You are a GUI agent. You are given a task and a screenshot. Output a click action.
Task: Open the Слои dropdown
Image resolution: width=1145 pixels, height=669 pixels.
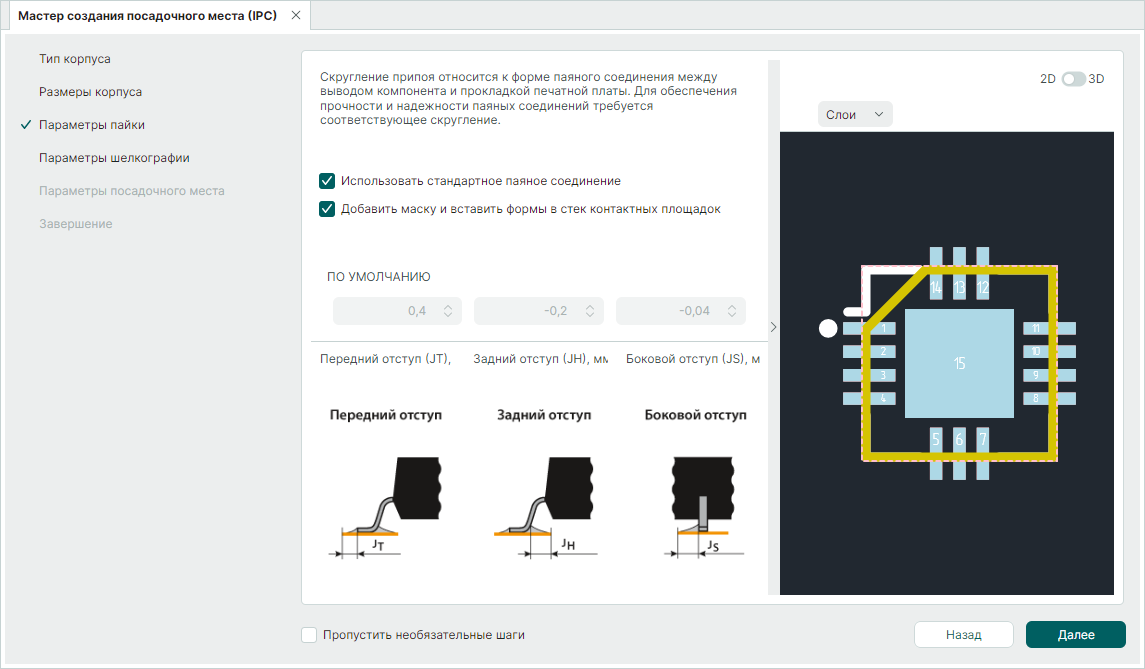point(854,115)
